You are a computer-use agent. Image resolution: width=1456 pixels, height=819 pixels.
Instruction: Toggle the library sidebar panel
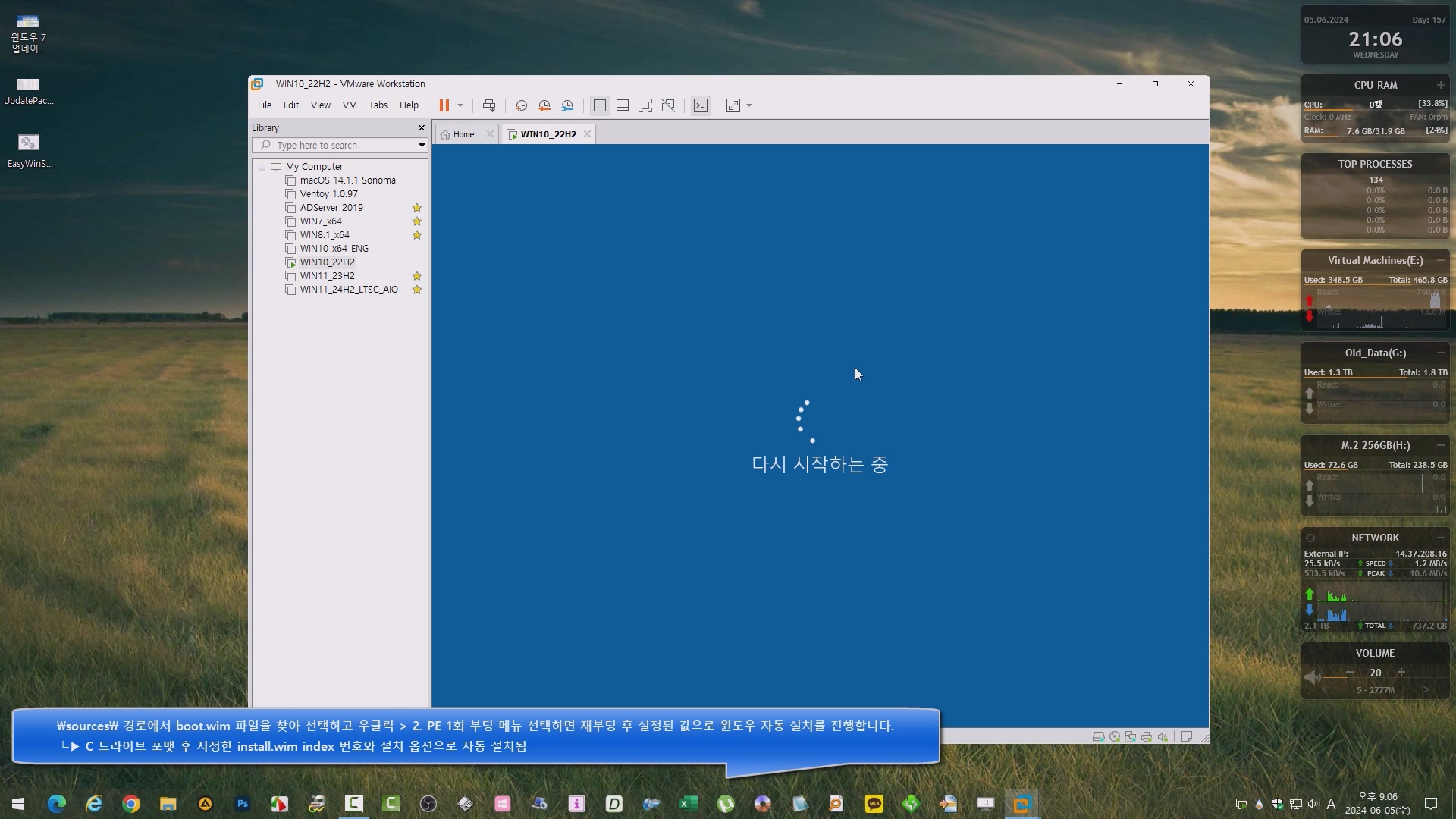point(600,105)
